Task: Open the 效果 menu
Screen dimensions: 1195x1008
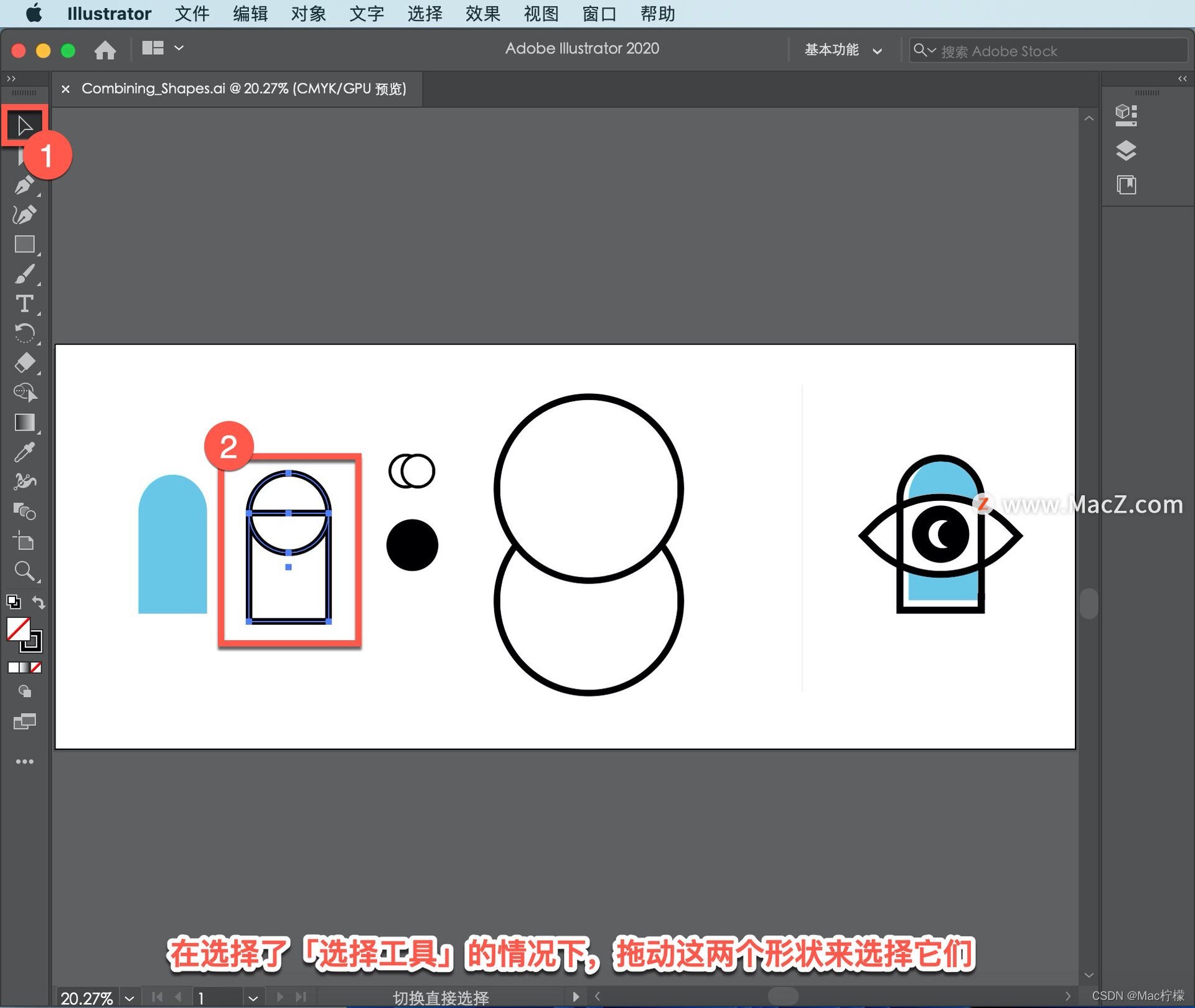Action: (x=482, y=14)
